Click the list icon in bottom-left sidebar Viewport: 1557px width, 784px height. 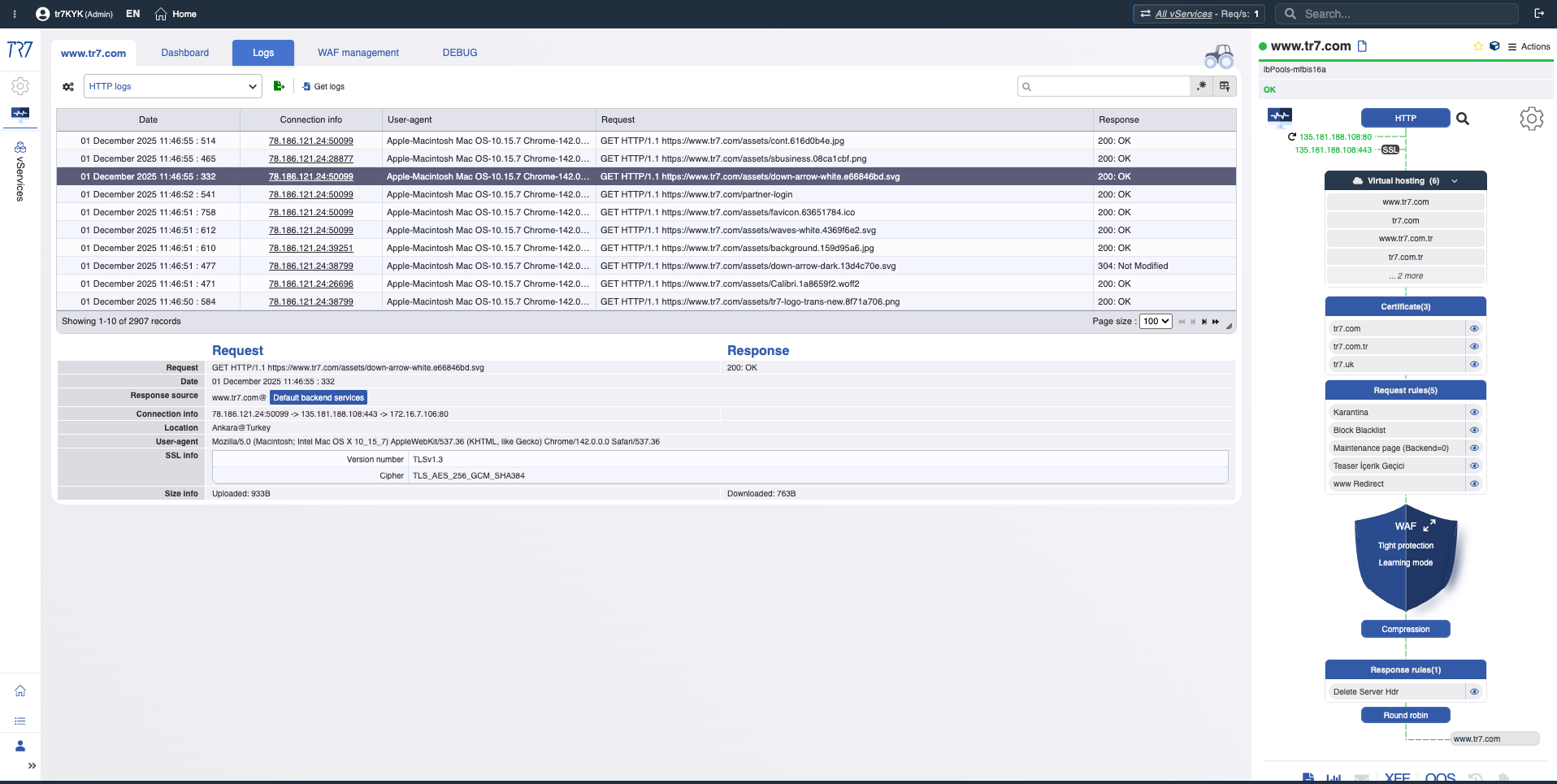(20, 721)
